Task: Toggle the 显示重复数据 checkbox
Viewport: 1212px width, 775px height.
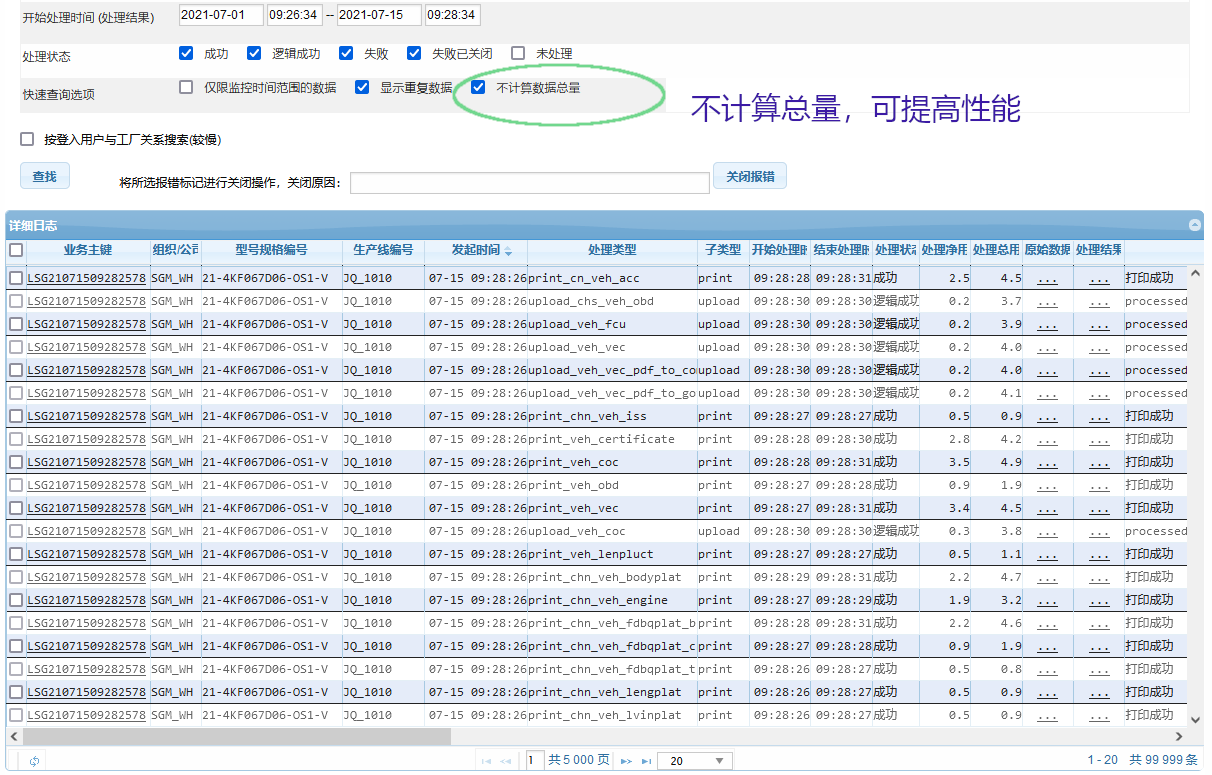Action: point(362,87)
